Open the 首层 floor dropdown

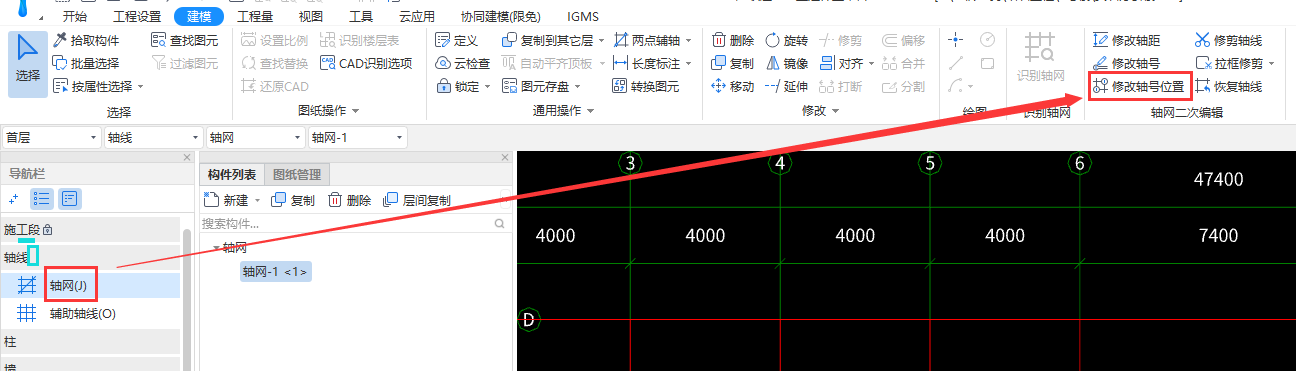point(52,137)
